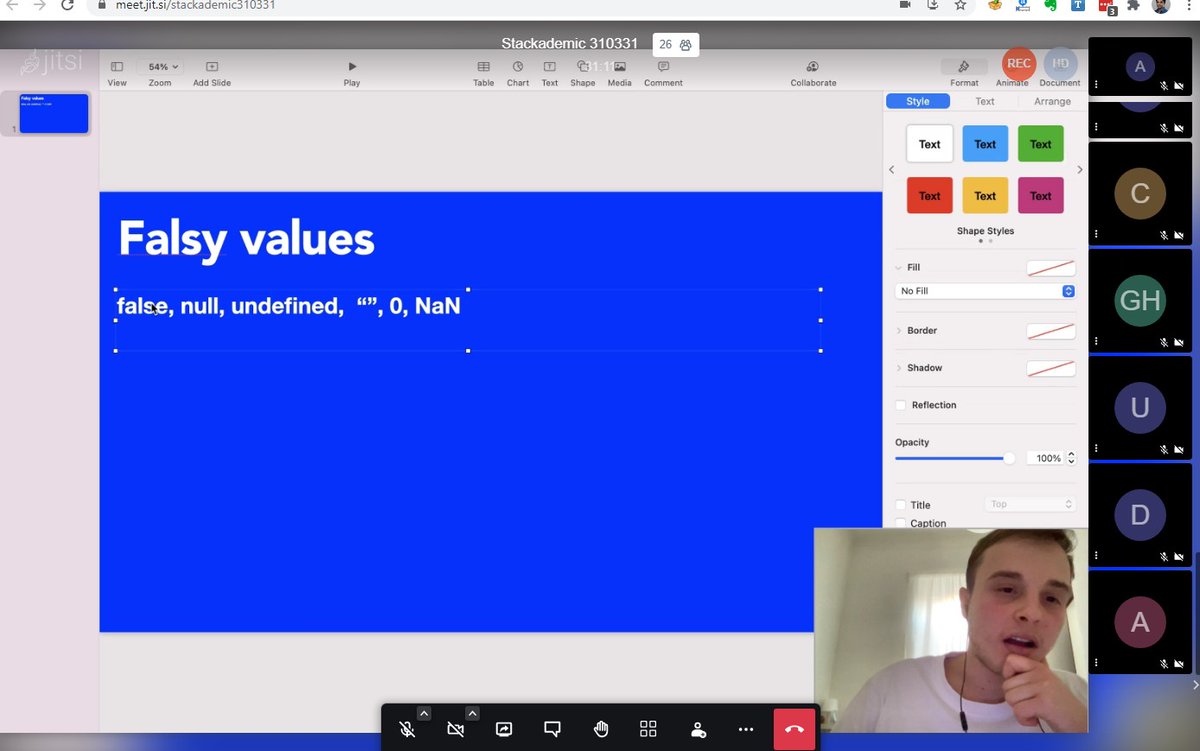This screenshot has height=751, width=1200.
Task: Open the Format inspector button
Action: pos(964,67)
